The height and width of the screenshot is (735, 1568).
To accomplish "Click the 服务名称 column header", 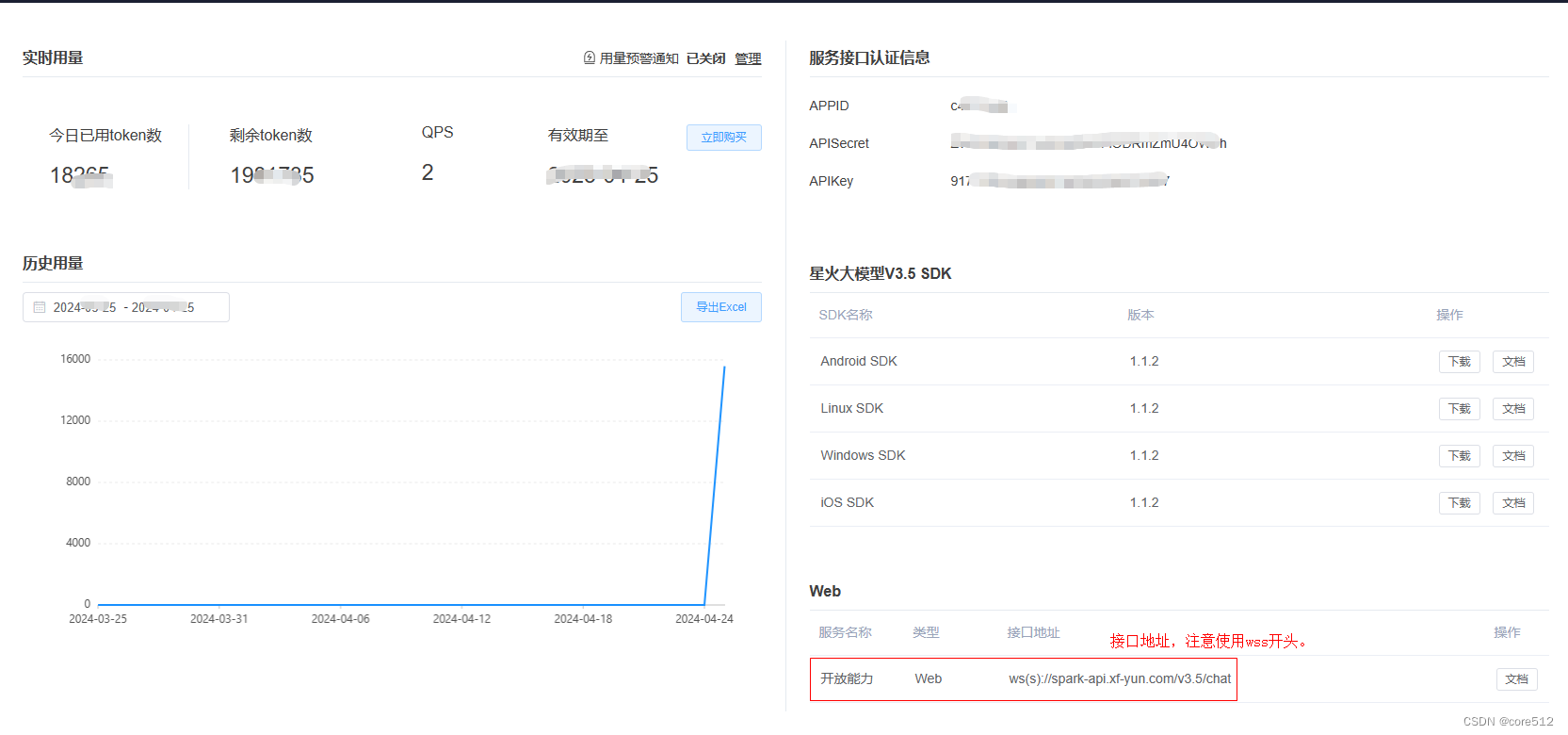I will coord(845,632).
